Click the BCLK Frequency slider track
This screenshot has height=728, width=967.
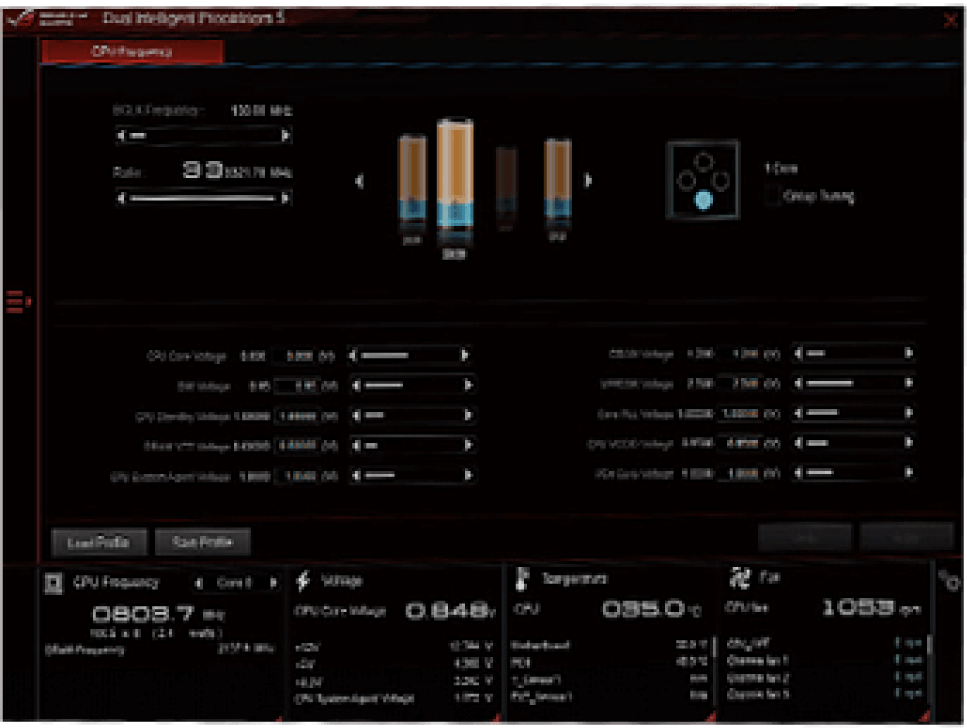(203, 135)
